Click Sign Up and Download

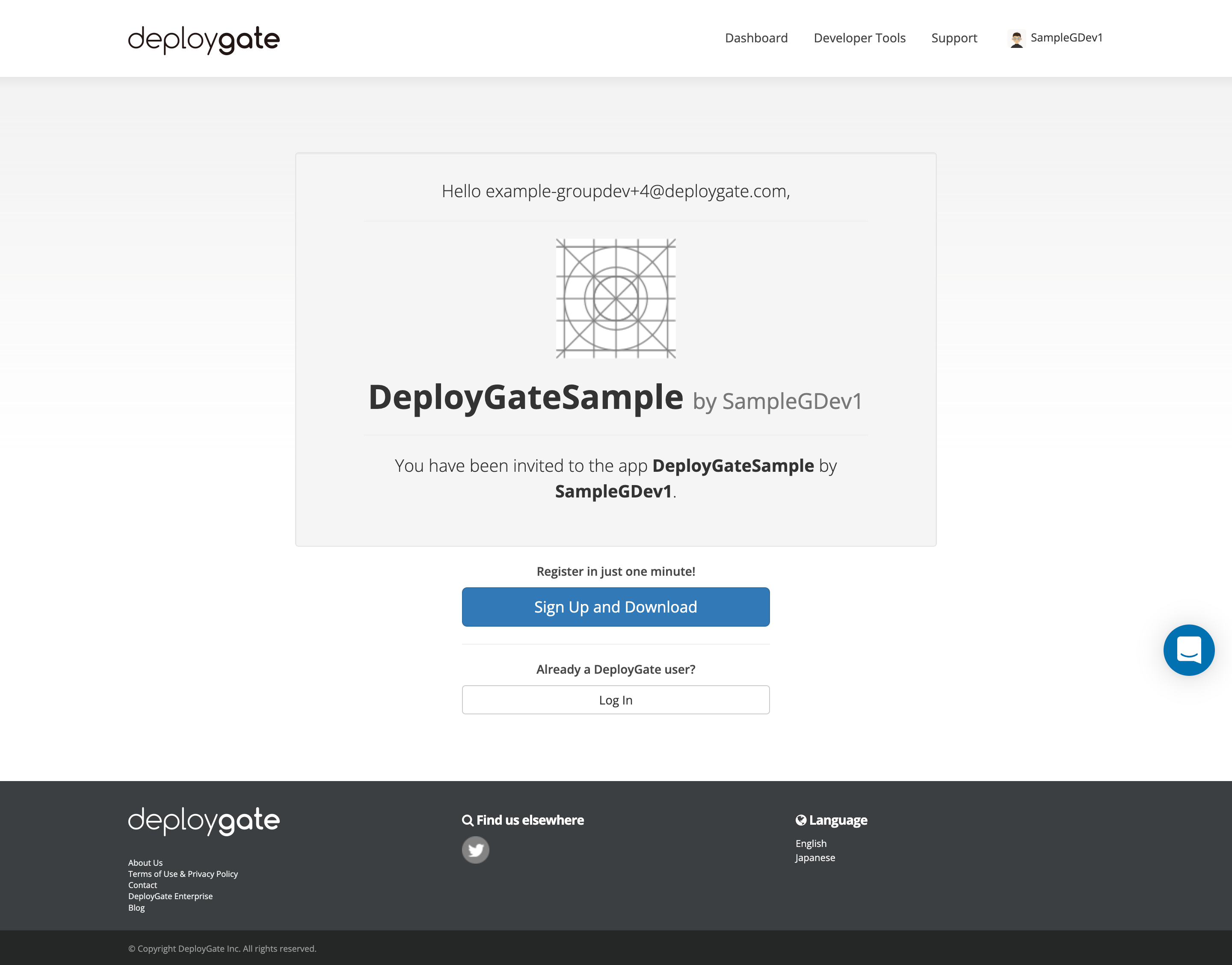coord(615,606)
